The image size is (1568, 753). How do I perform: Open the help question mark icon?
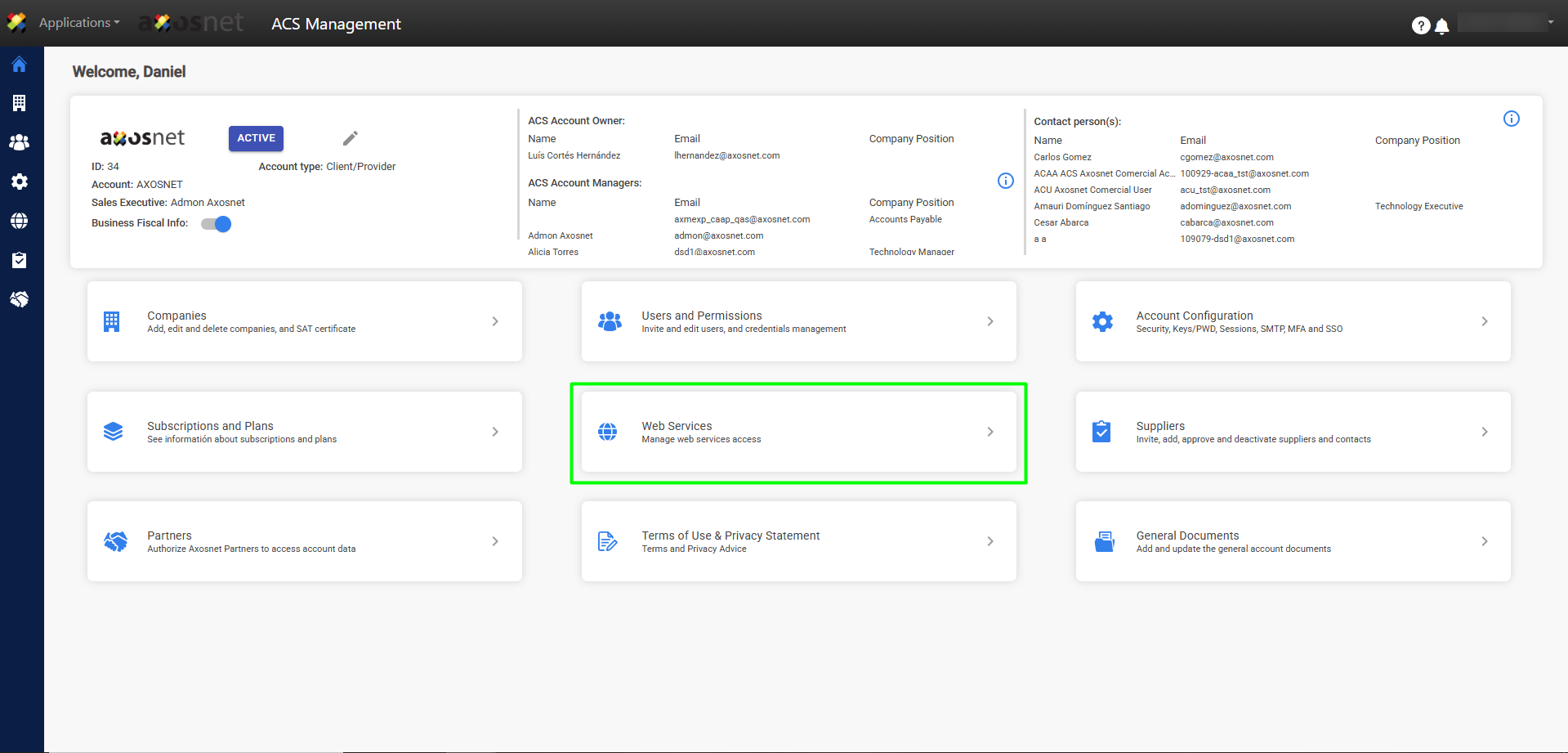click(x=1420, y=25)
